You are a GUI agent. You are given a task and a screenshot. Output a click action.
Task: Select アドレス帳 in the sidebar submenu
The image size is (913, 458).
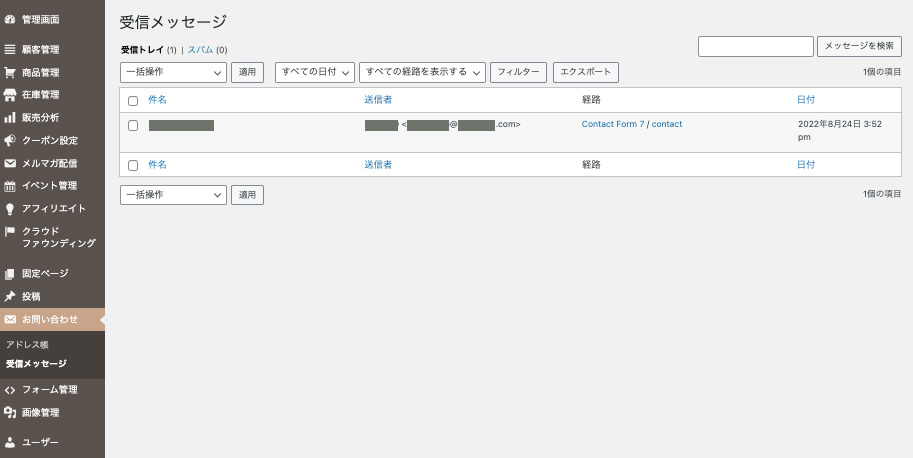pos(27,344)
